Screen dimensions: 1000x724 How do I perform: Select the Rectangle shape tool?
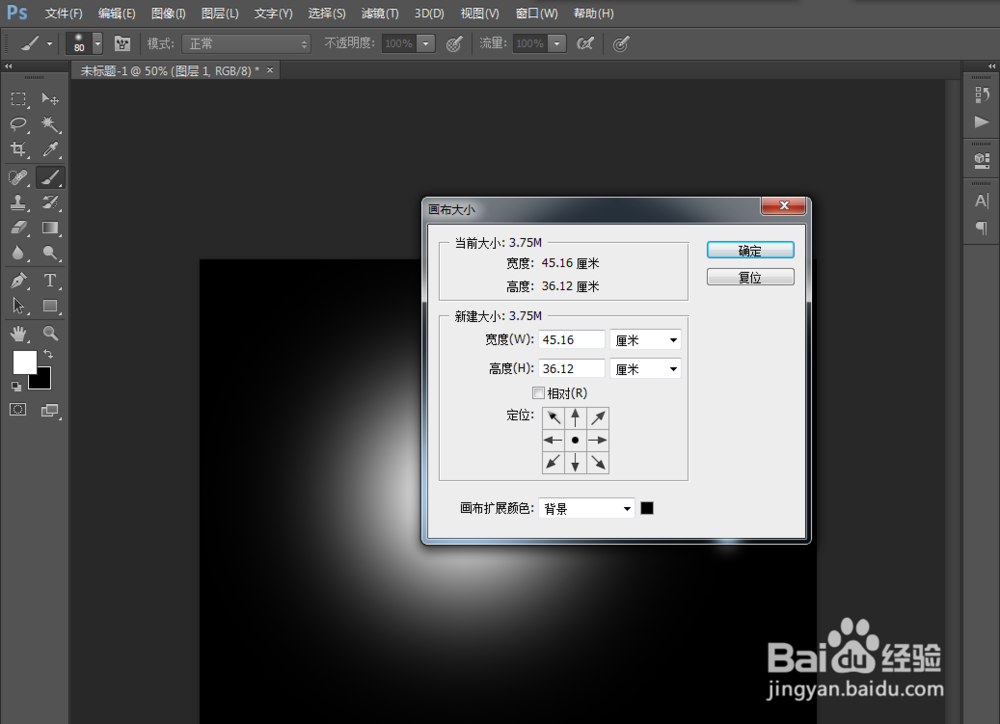tap(50, 306)
